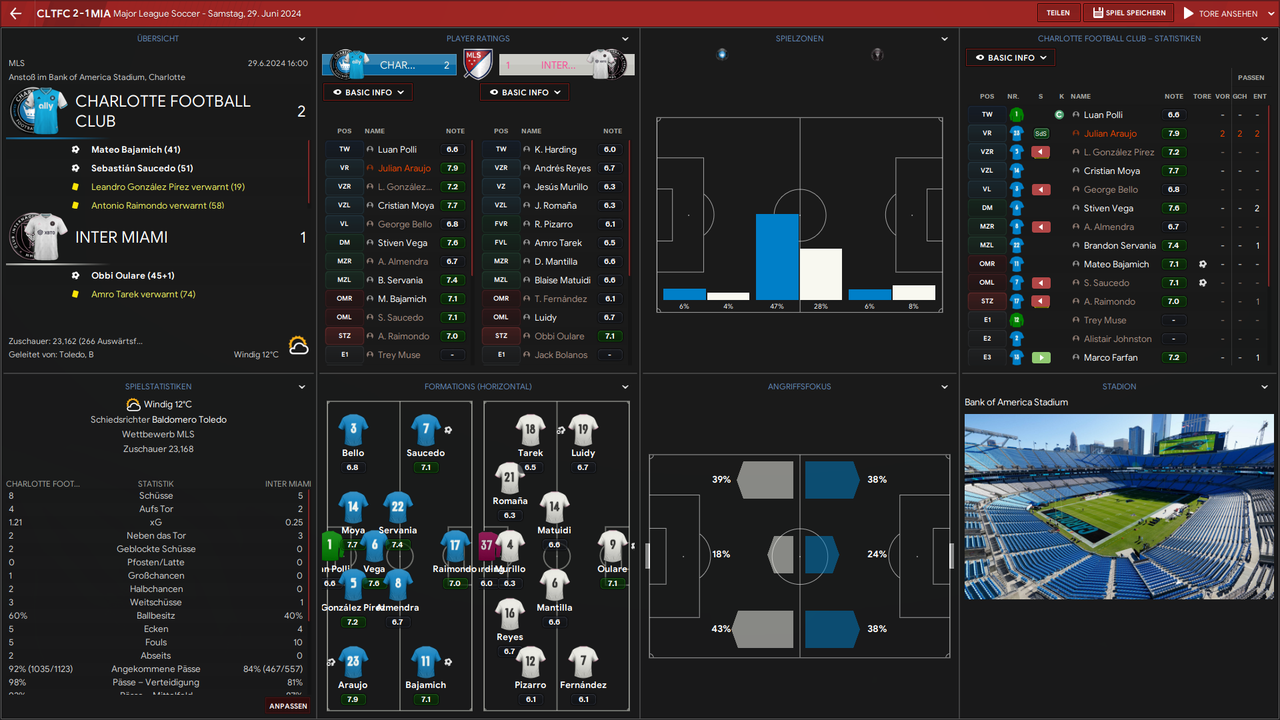Screen dimensions: 1280x720
Task: Click Julian Araujo's shirt number 23 icon
Action: pyautogui.click(x=1016, y=133)
